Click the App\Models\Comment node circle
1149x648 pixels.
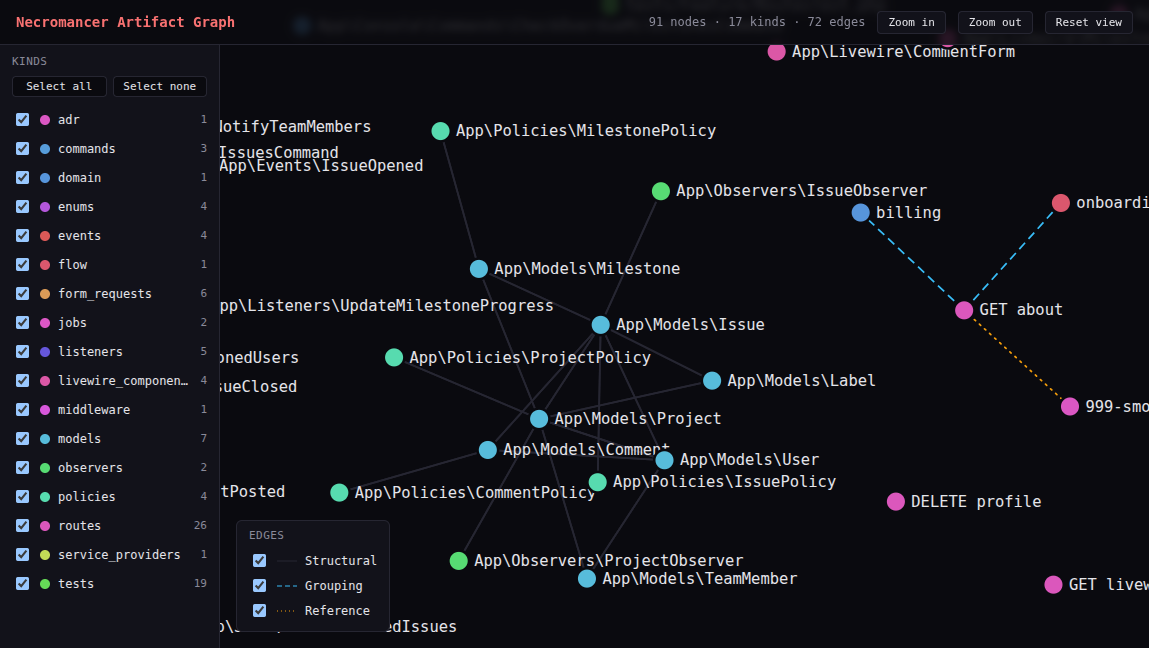tap(487, 450)
